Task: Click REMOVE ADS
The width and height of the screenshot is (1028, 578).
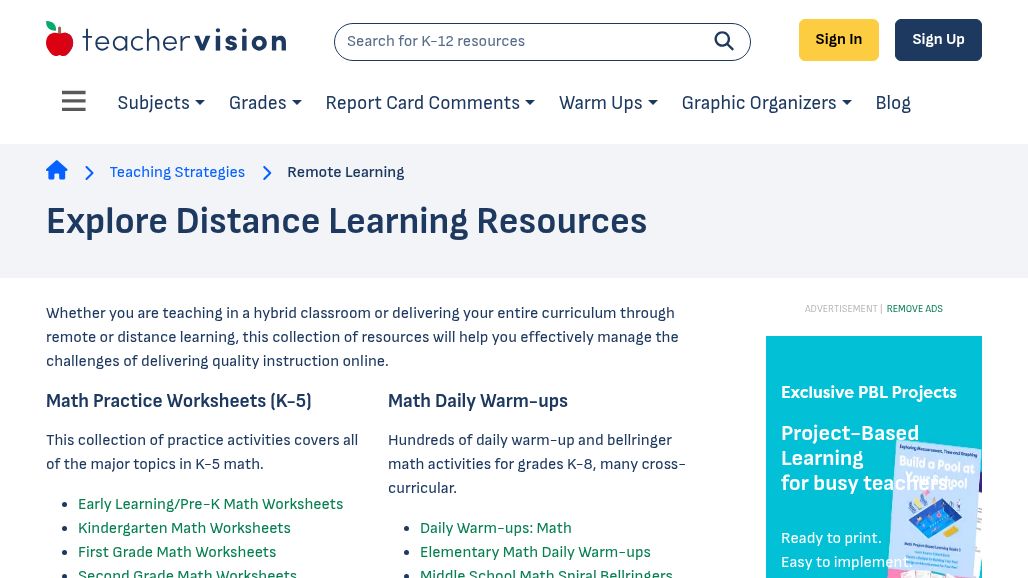Action: [x=914, y=309]
